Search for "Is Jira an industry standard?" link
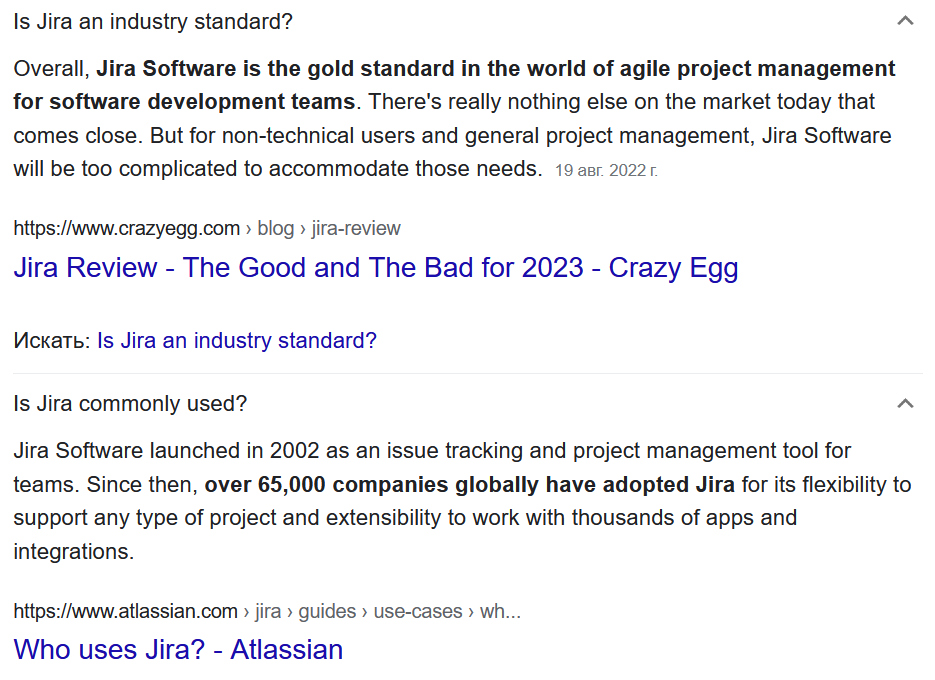The image size is (935, 680). (x=236, y=340)
